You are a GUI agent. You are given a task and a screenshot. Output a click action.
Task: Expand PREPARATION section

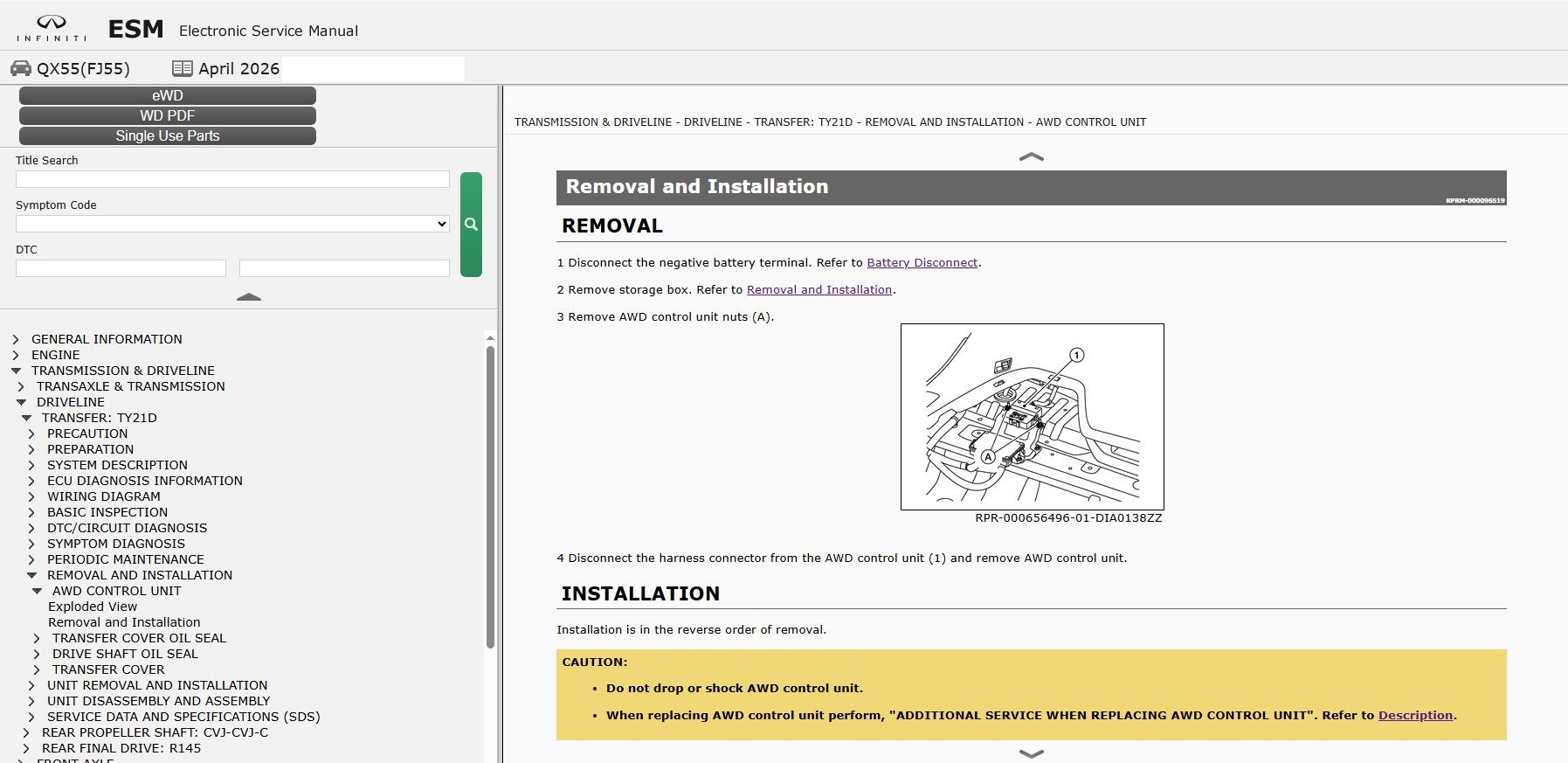31,449
